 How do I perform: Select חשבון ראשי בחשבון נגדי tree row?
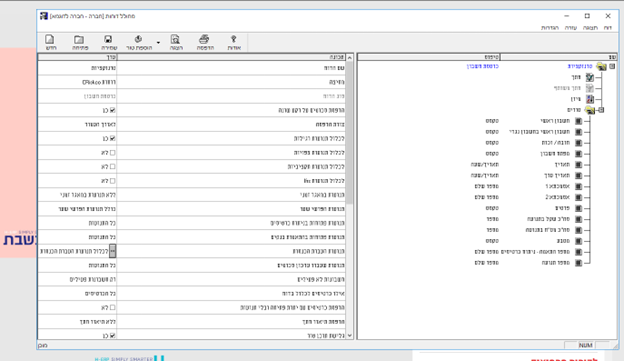click(539, 132)
